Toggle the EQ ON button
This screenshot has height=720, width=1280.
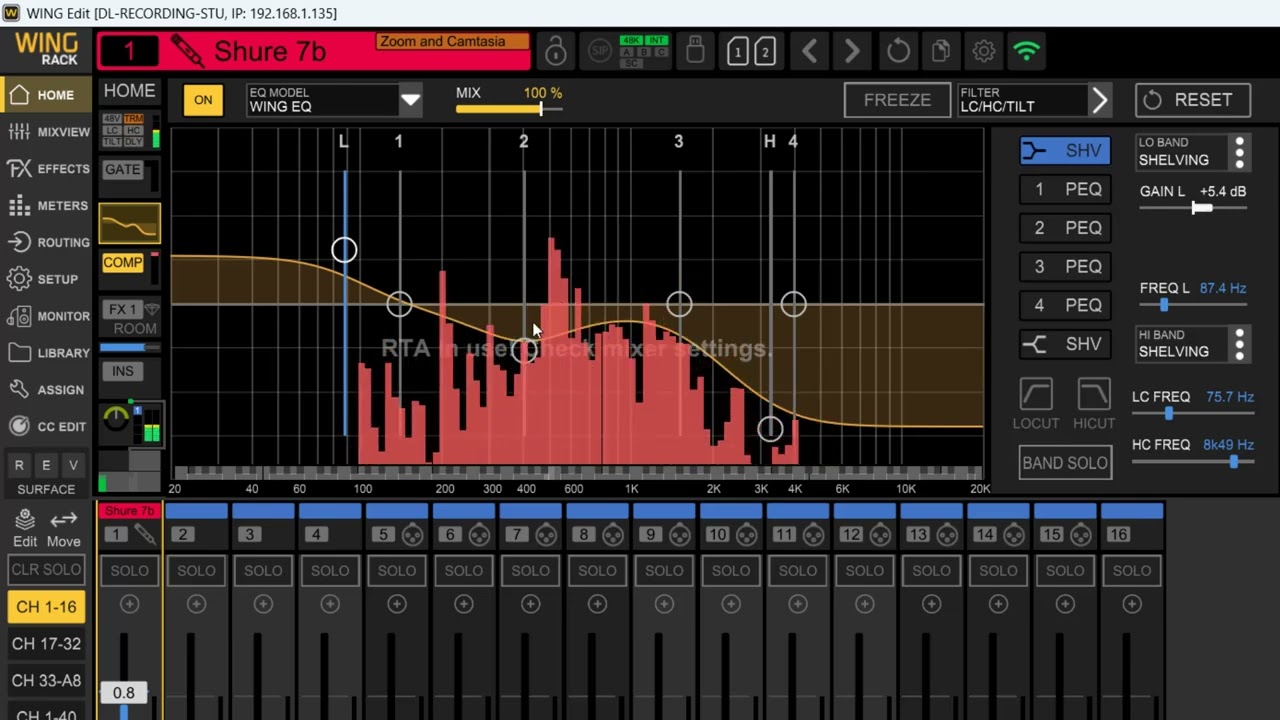click(203, 100)
